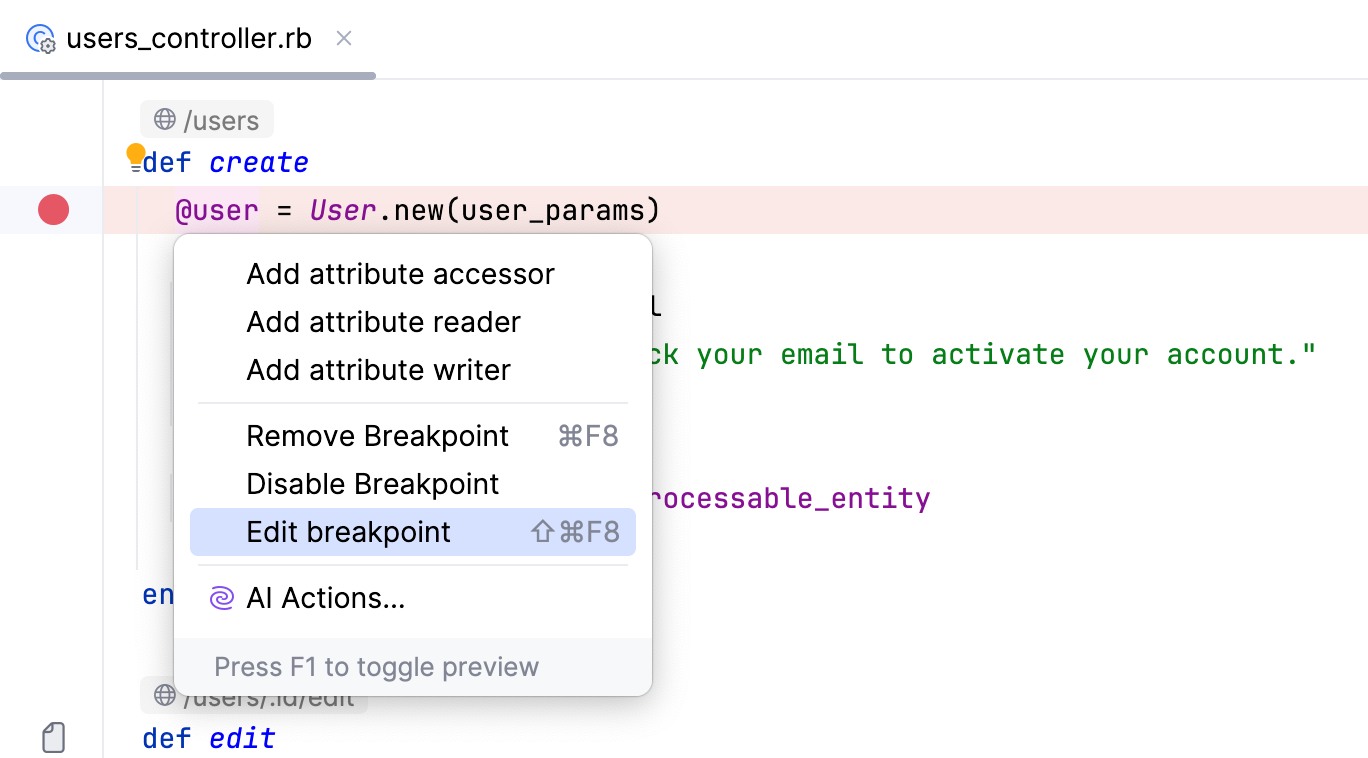Close the users_controller.rb tab
The image size is (1368, 758).
click(343, 37)
